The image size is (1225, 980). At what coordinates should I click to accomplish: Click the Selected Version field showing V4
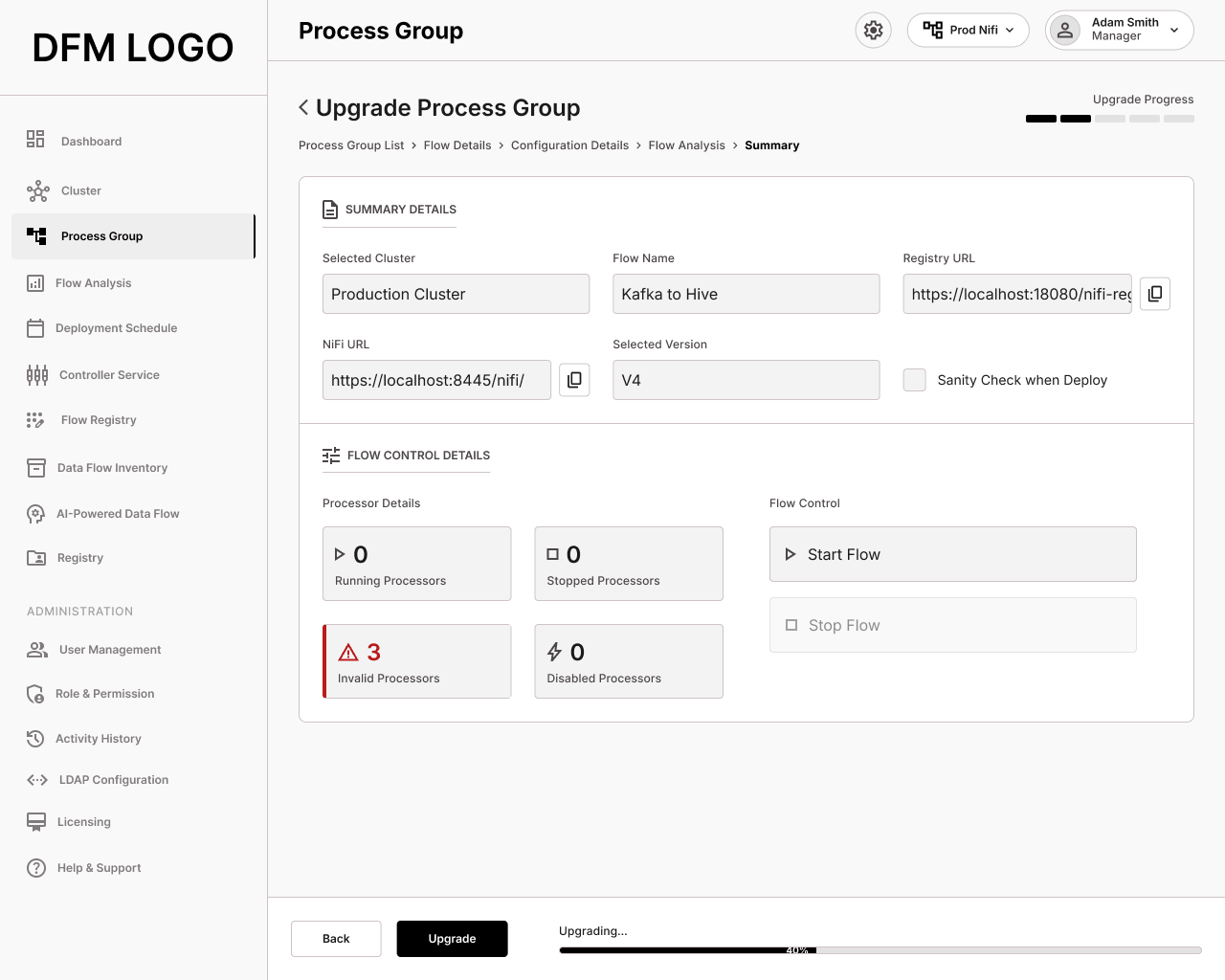[x=746, y=380]
